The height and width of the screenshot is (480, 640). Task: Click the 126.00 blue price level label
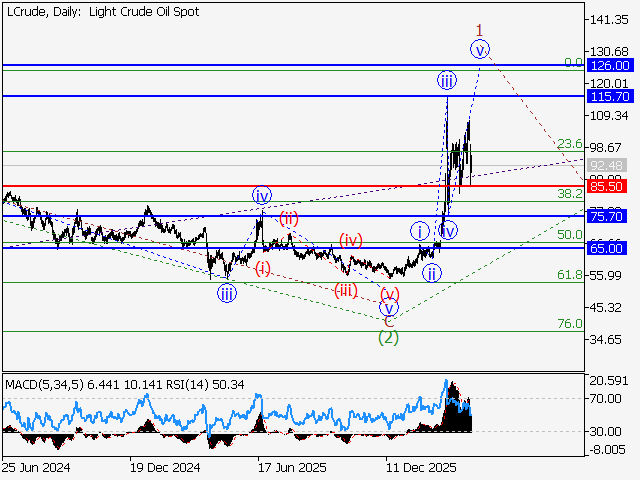(608, 65)
